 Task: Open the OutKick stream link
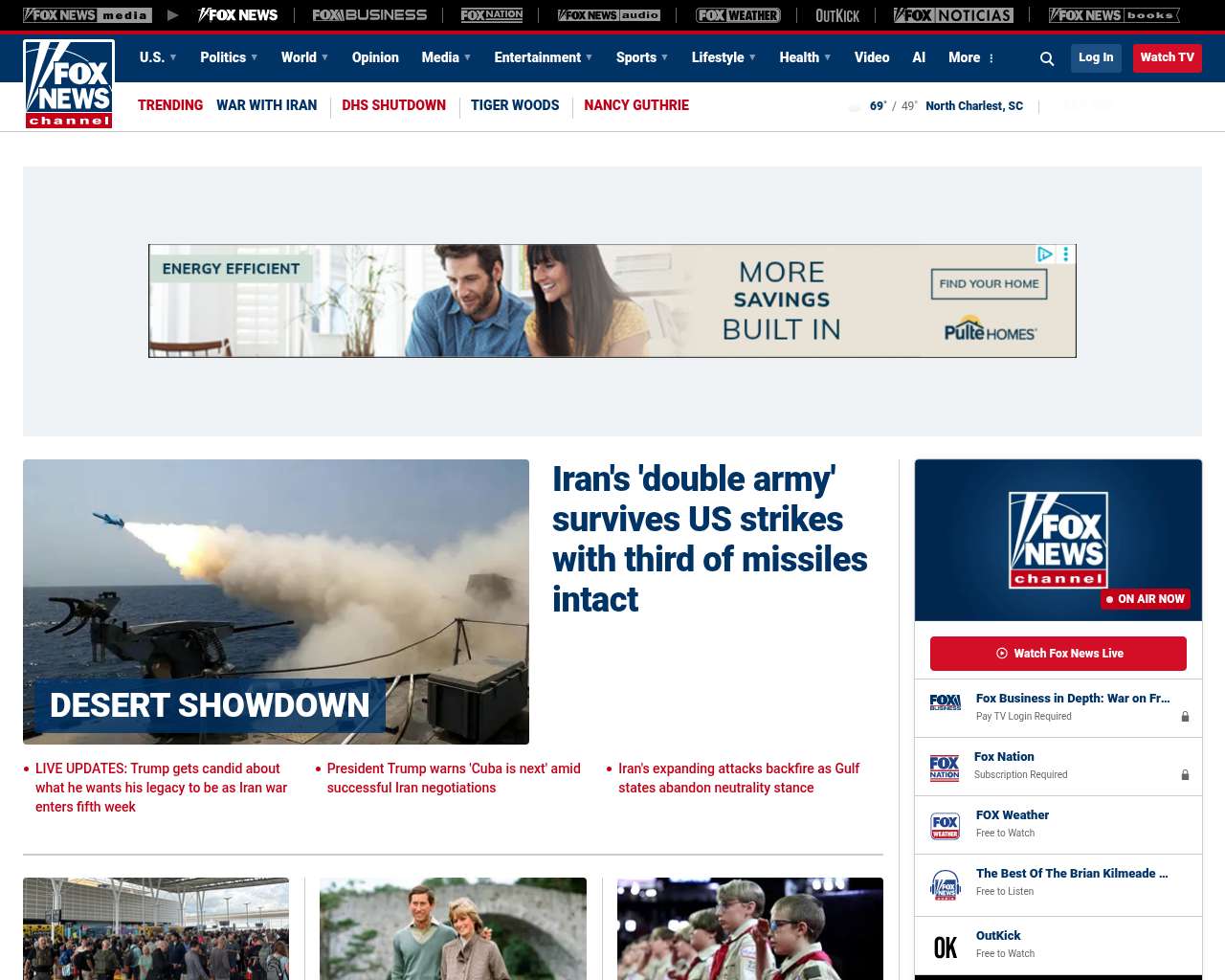click(x=998, y=936)
